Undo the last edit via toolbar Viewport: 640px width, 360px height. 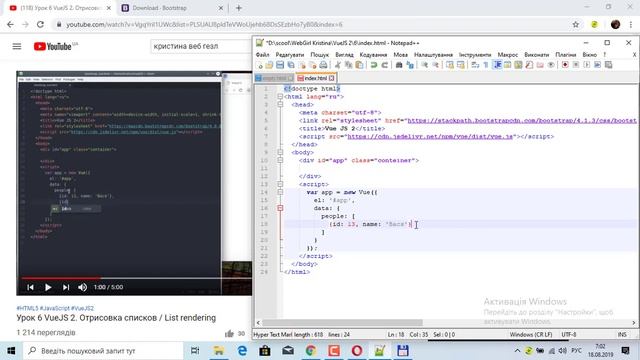(x=373, y=65)
